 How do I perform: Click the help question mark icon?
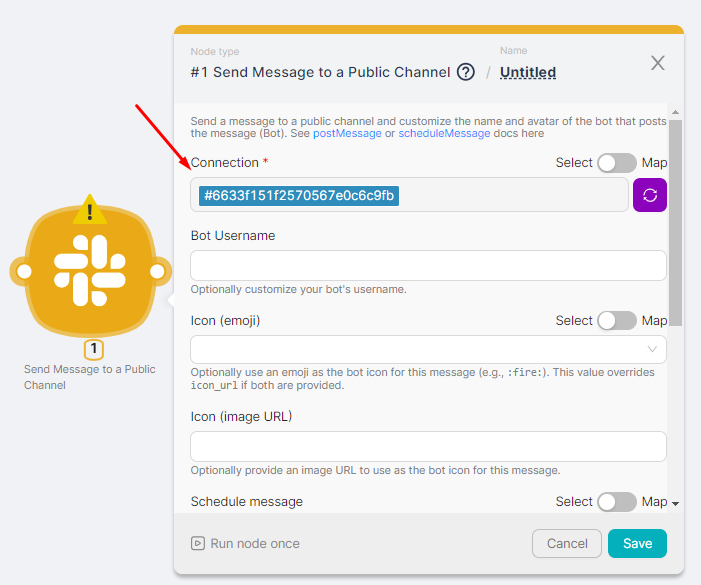click(466, 72)
